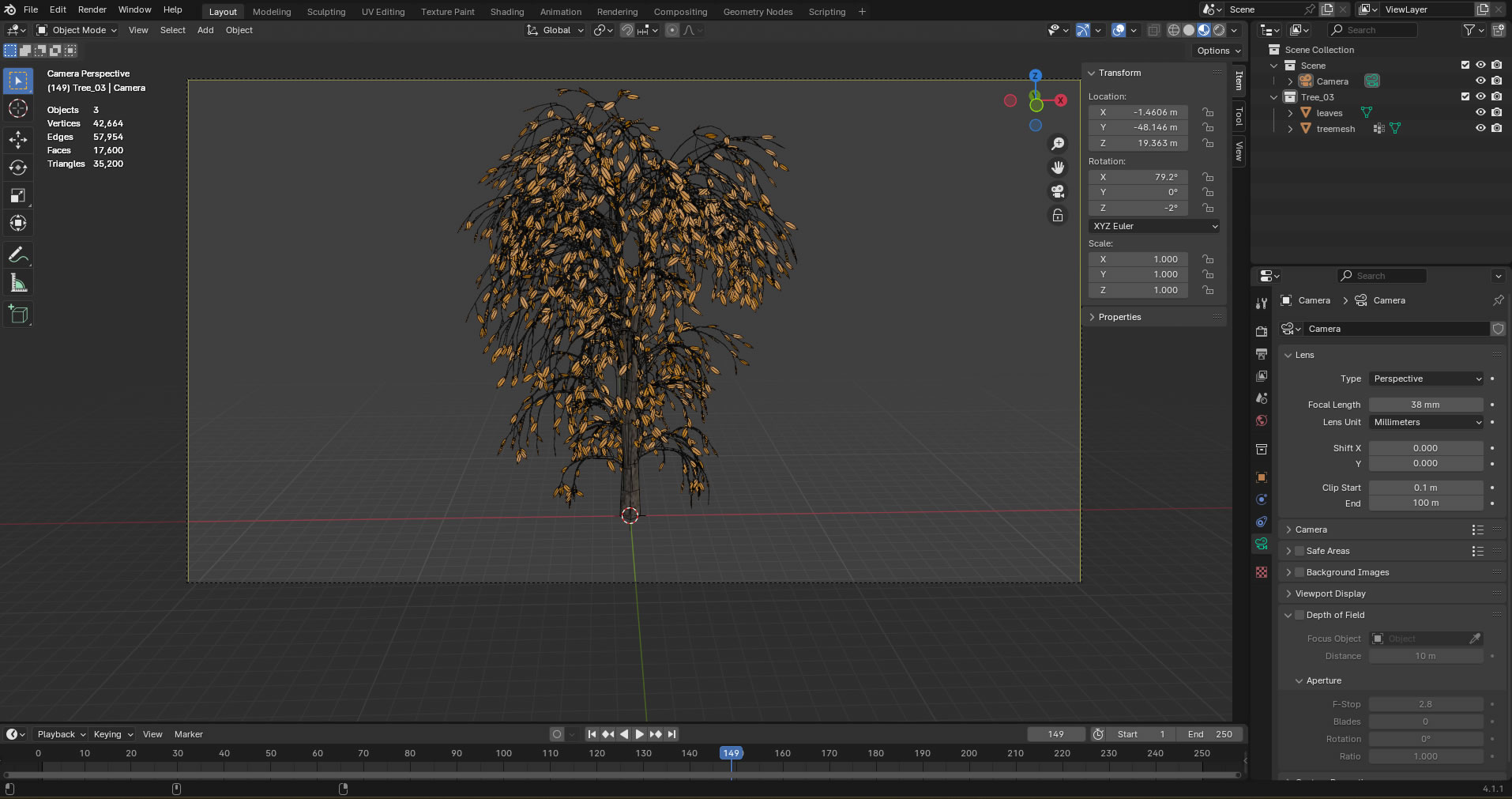Viewport: 1512px width, 799px height.
Task: Click the current frame 149 field
Action: [x=1056, y=734]
